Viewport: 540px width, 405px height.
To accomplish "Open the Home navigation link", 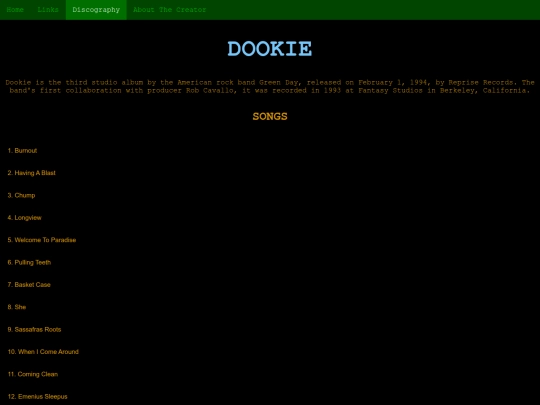I will tap(15, 10).
